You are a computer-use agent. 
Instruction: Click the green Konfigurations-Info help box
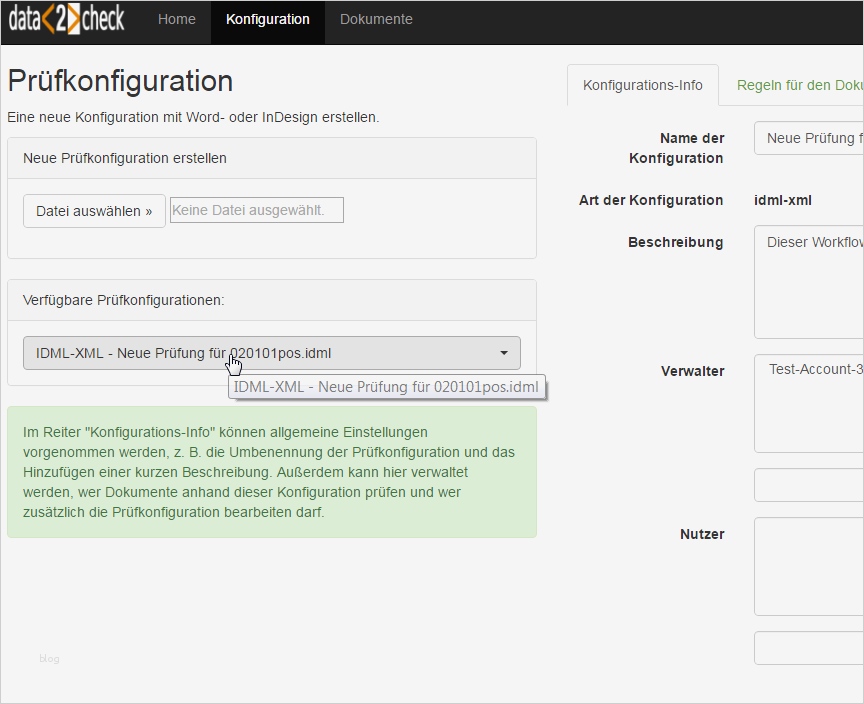click(x=272, y=472)
